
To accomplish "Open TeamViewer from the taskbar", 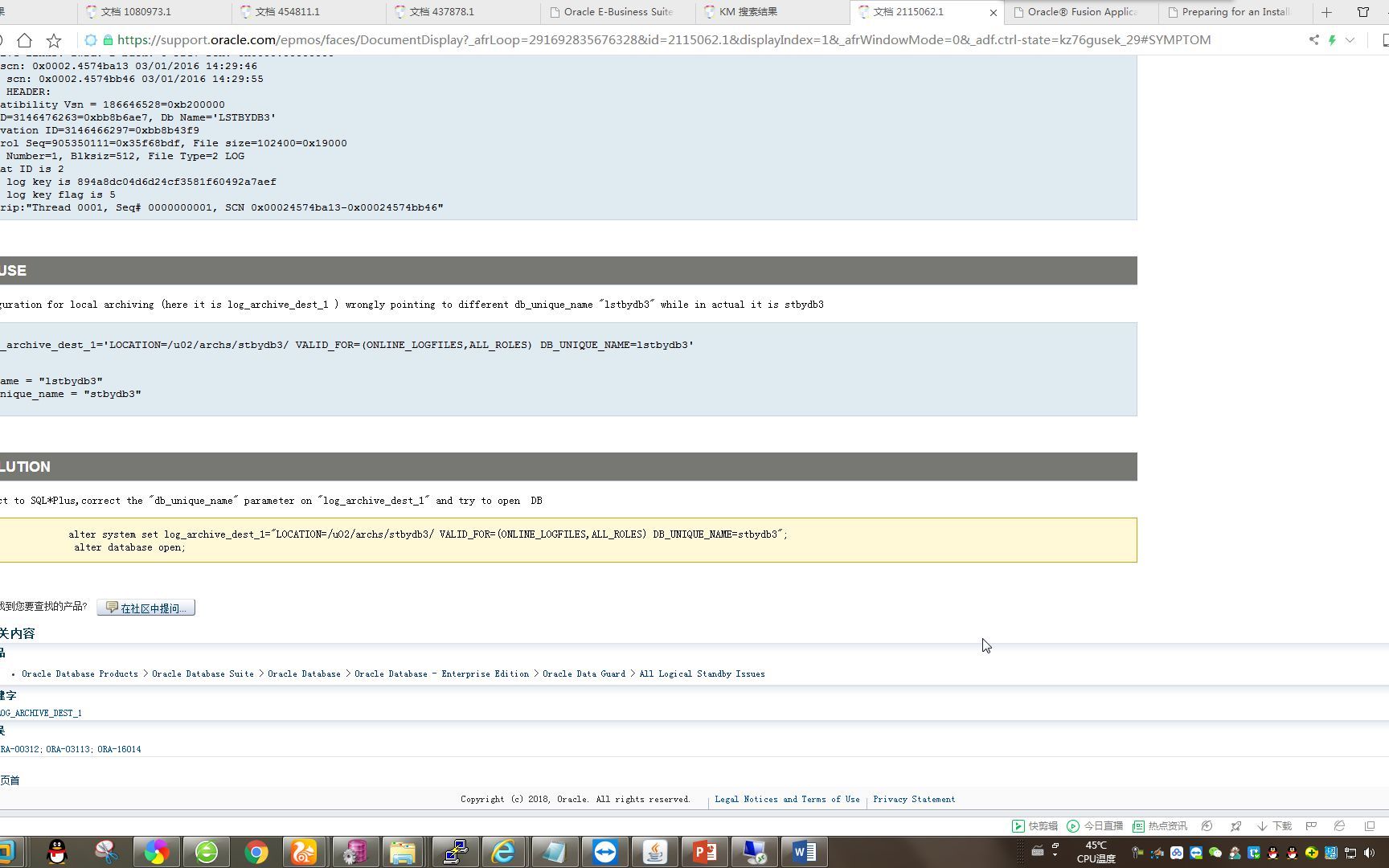I will [x=605, y=852].
